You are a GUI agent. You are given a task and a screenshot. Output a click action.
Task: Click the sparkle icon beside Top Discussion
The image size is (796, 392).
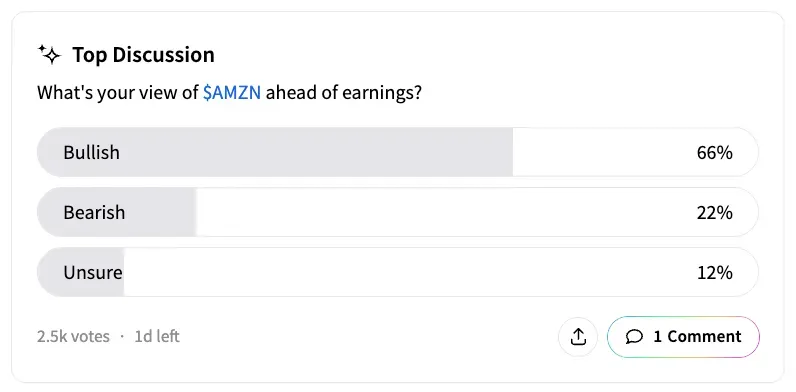[x=50, y=54]
